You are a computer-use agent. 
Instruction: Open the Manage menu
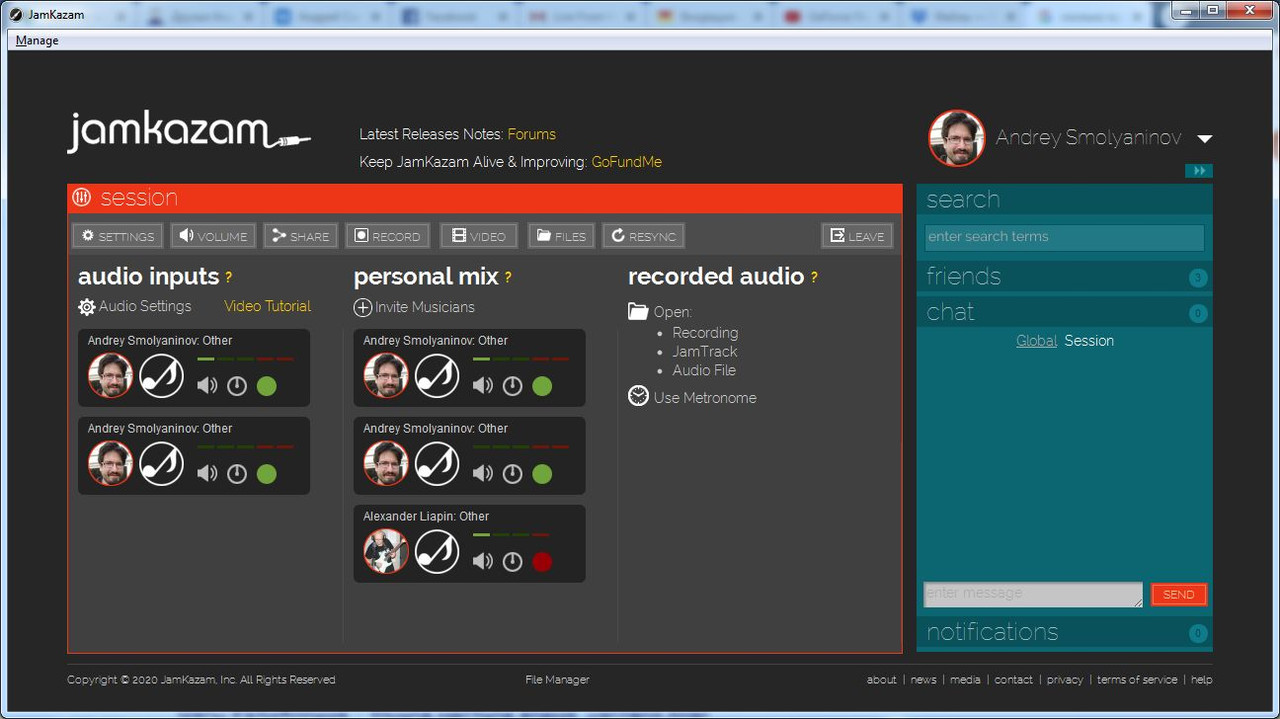37,40
